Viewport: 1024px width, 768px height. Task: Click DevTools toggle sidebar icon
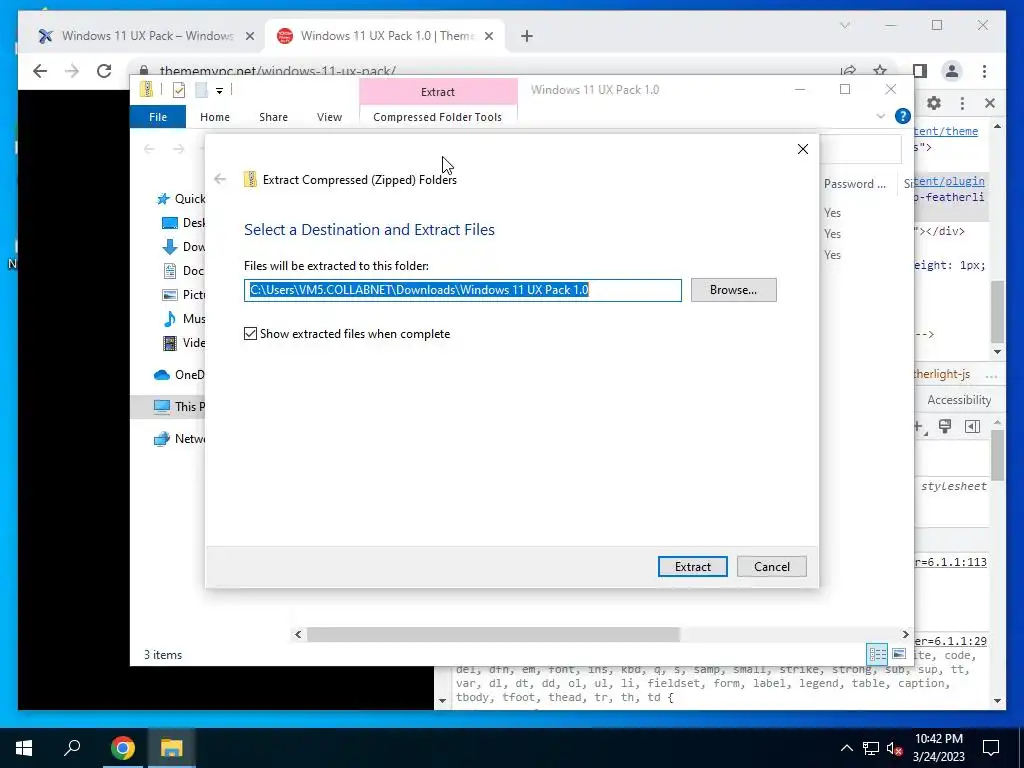point(972,426)
